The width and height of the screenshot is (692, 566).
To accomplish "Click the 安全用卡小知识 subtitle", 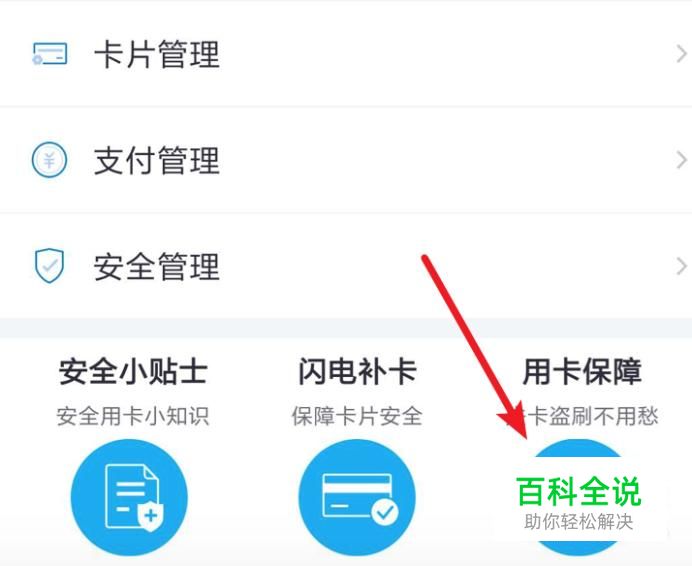I will coord(133,416).
